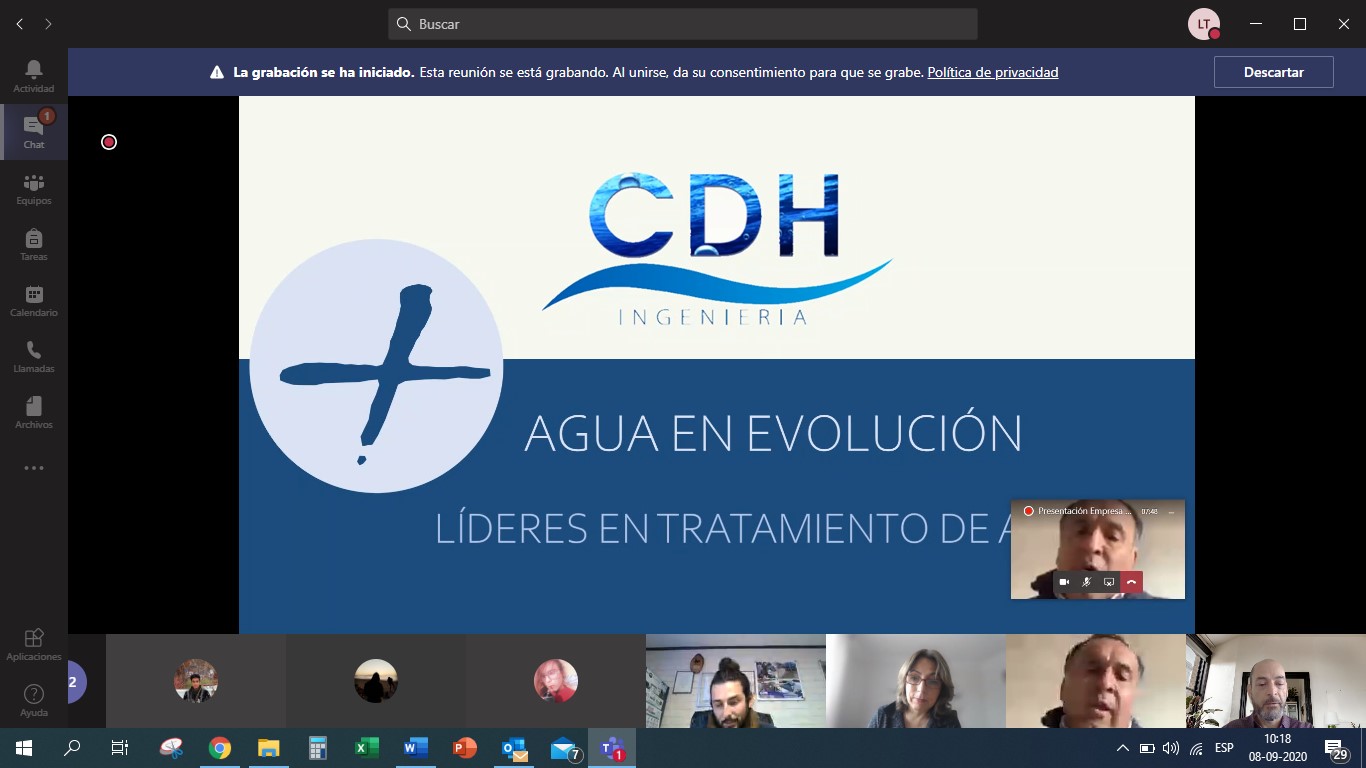The height and width of the screenshot is (768, 1366).
Task: Open Task View on taskbar
Action: (120, 748)
